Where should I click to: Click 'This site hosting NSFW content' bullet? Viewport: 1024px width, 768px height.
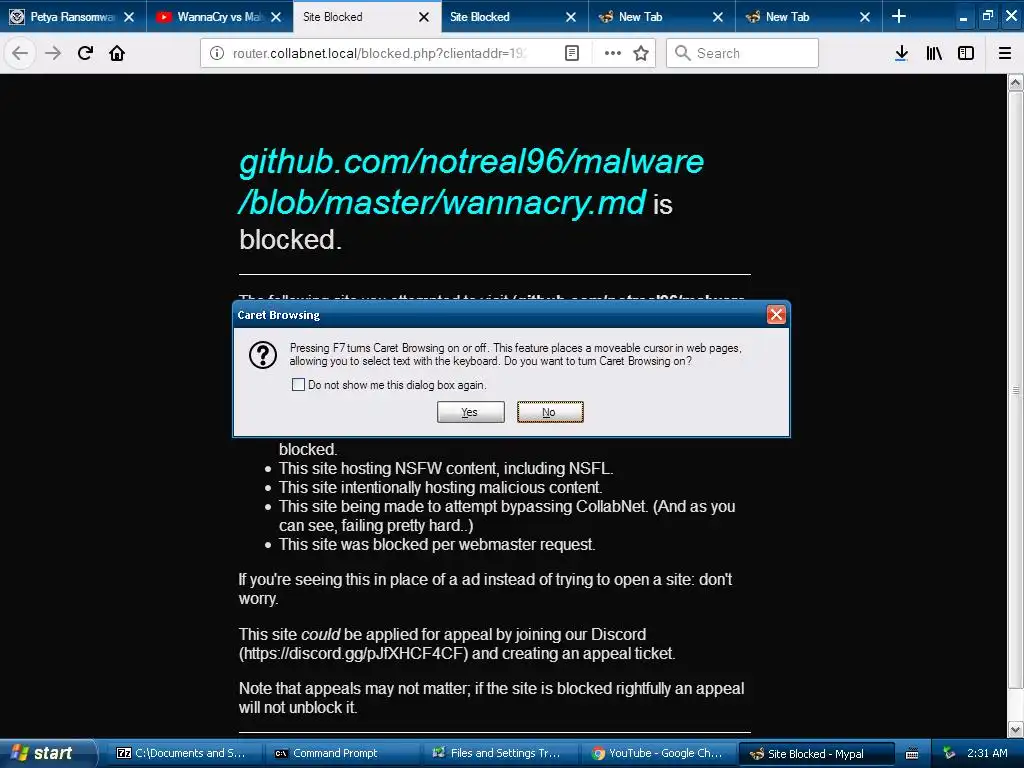[x=446, y=468]
